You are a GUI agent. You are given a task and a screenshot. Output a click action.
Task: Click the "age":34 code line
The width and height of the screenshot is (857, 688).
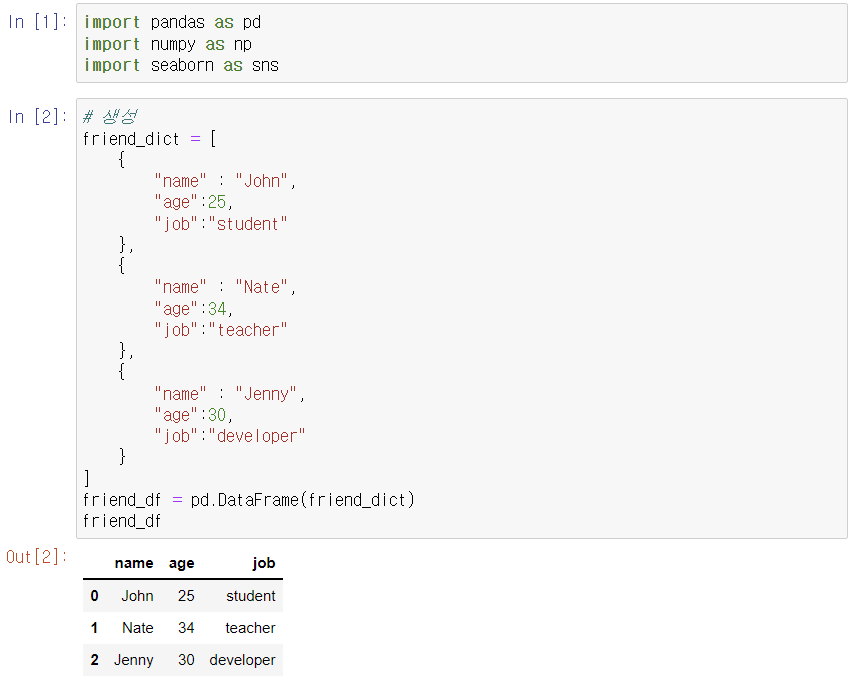[193, 309]
